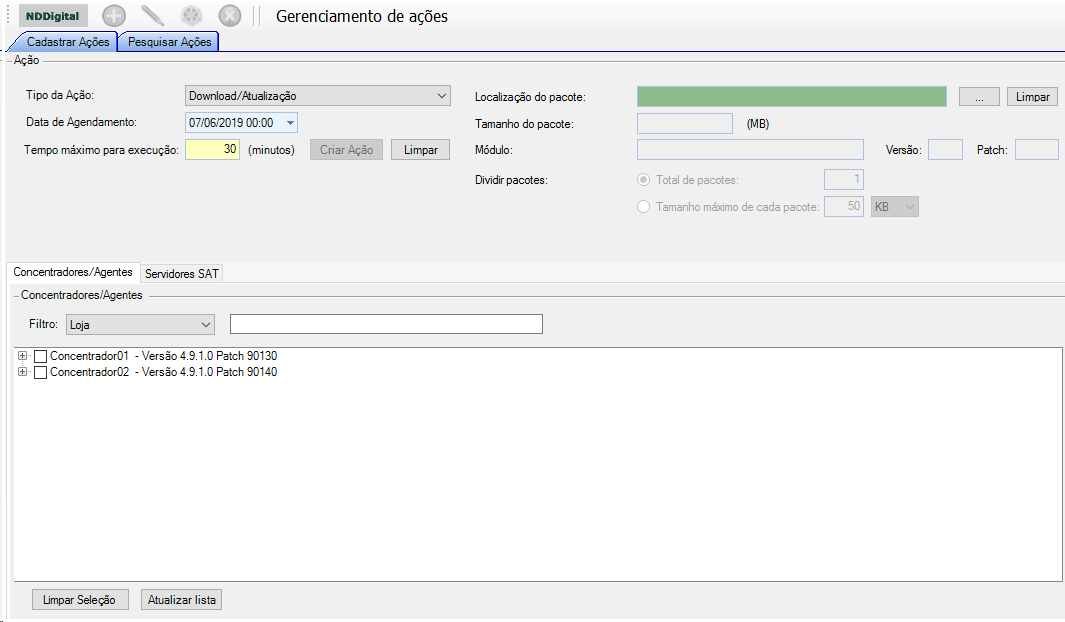Click the Atualizar lista button
Viewport: 1065px width, 622px height.
[x=181, y=600]
